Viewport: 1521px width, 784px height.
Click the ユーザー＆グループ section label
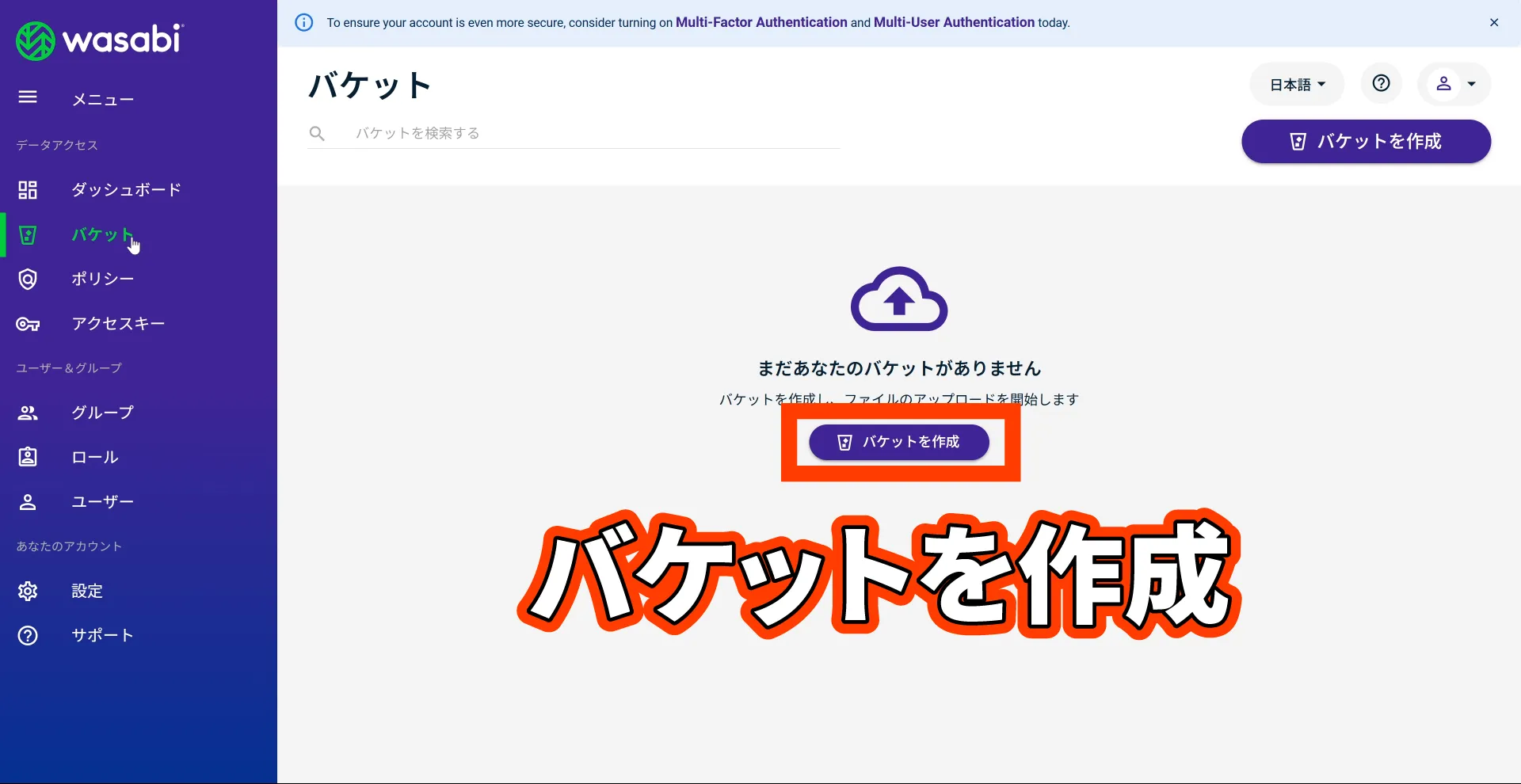[x=69, y=368]
